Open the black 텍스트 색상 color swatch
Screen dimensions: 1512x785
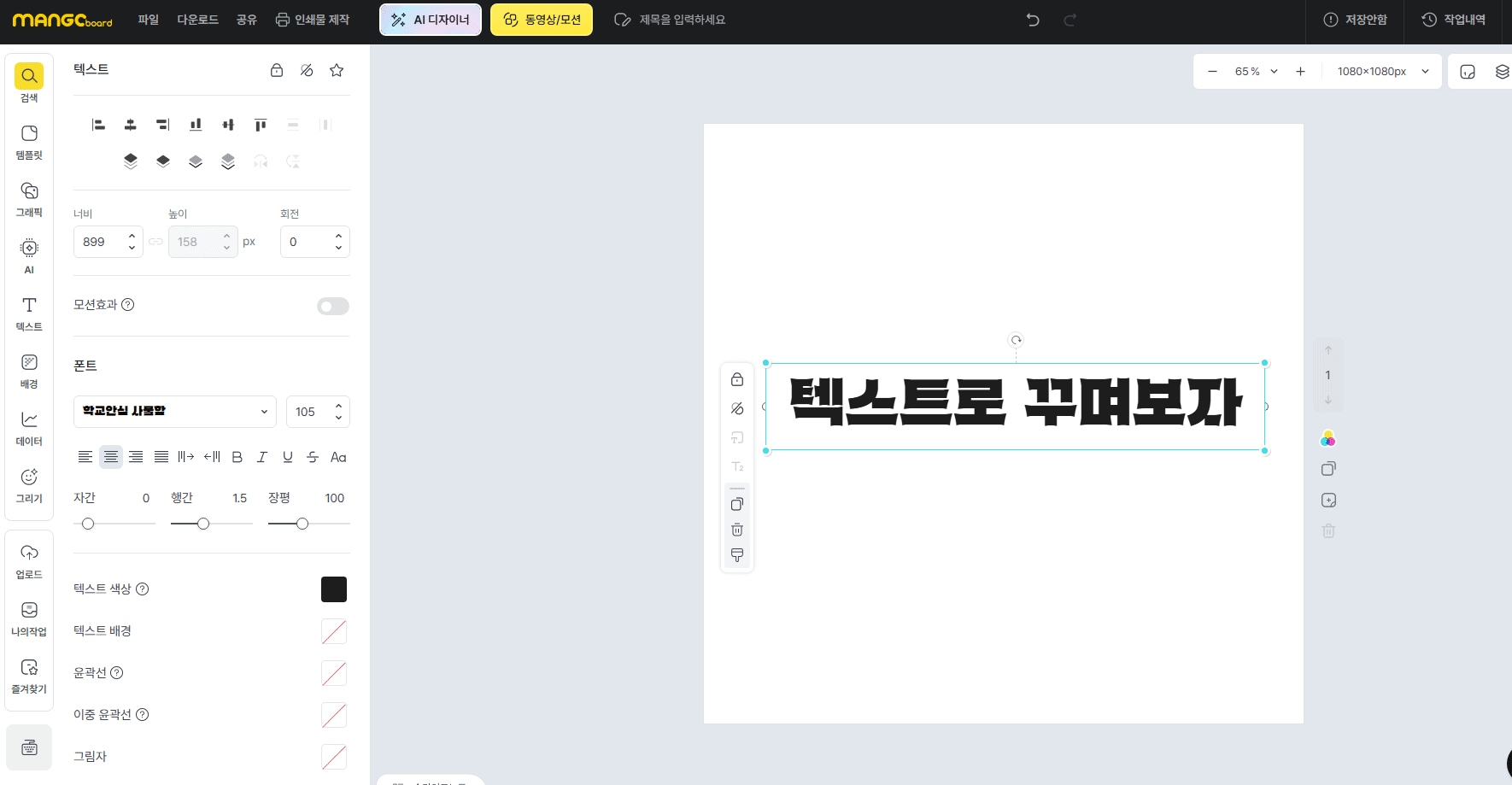point(334,589)
